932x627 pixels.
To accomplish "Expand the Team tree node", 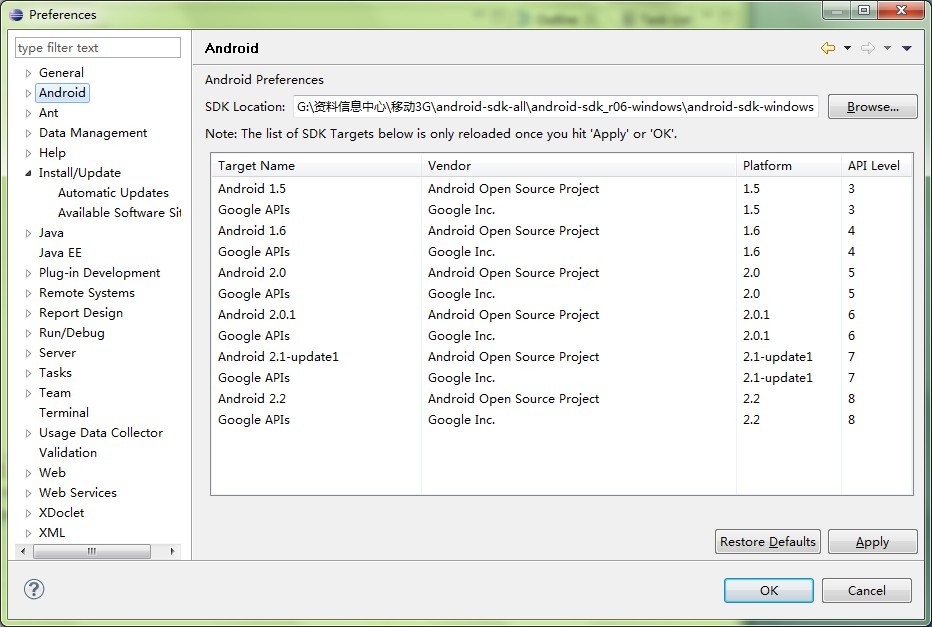I will [28, 393].
